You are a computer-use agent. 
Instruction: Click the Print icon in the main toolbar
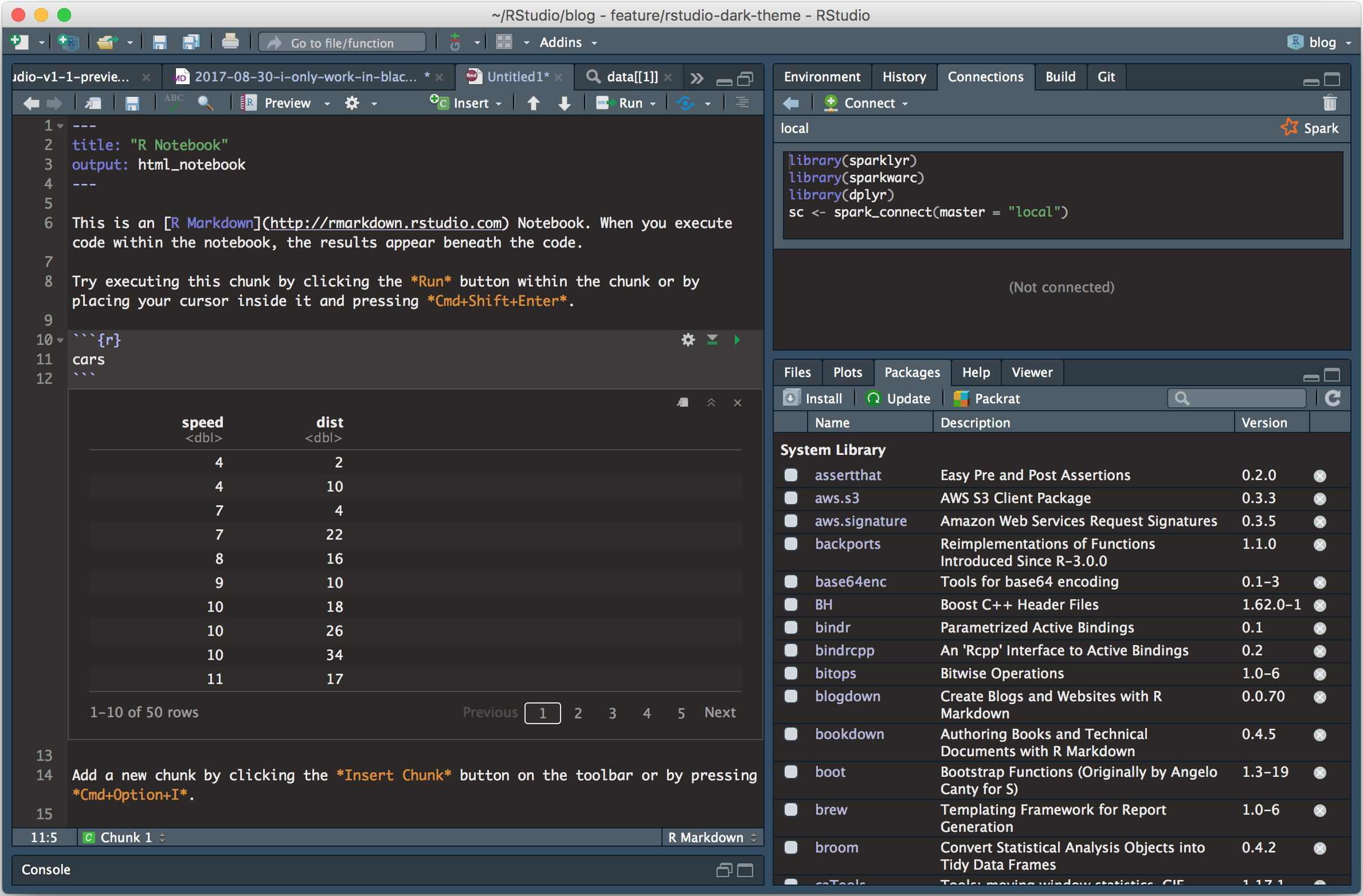tap(230, 42)
